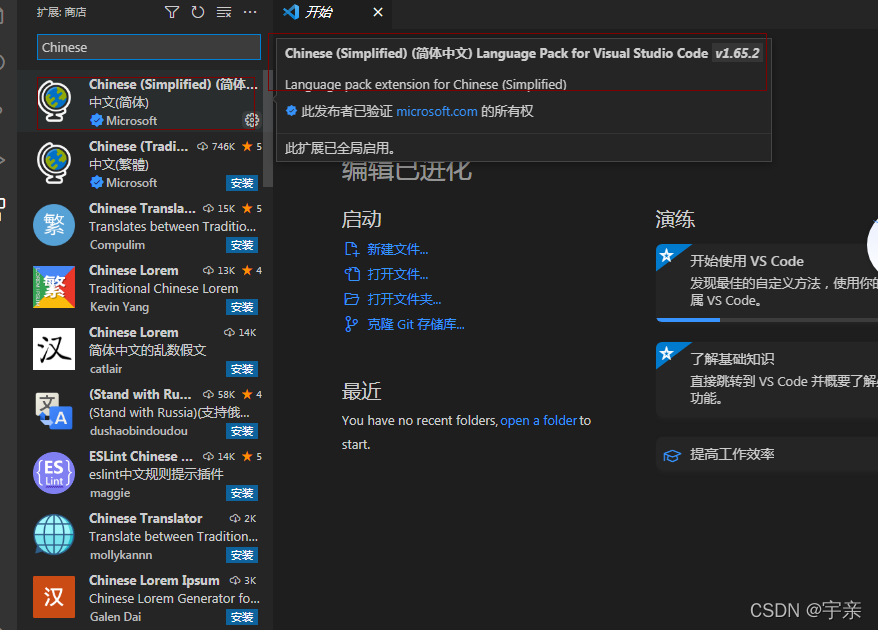Close the 开始 welcome tab
The width and height of the screenshot is (878, 630).
pos(378,12)
